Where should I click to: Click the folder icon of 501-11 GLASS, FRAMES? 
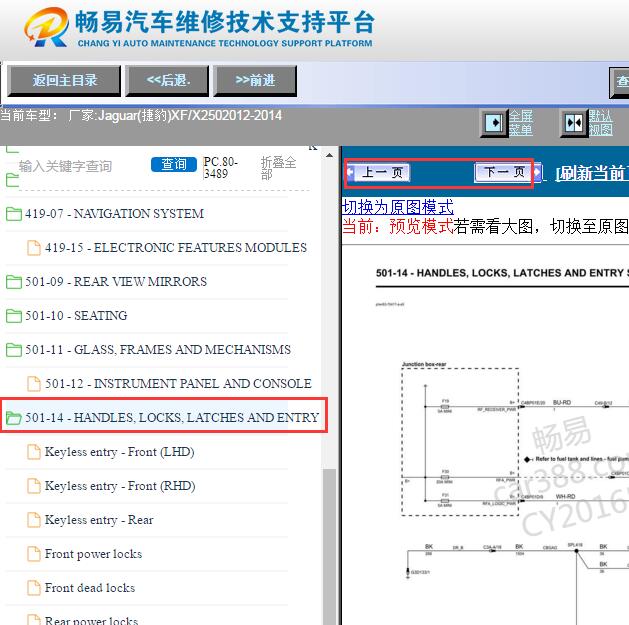click(14, 350)
